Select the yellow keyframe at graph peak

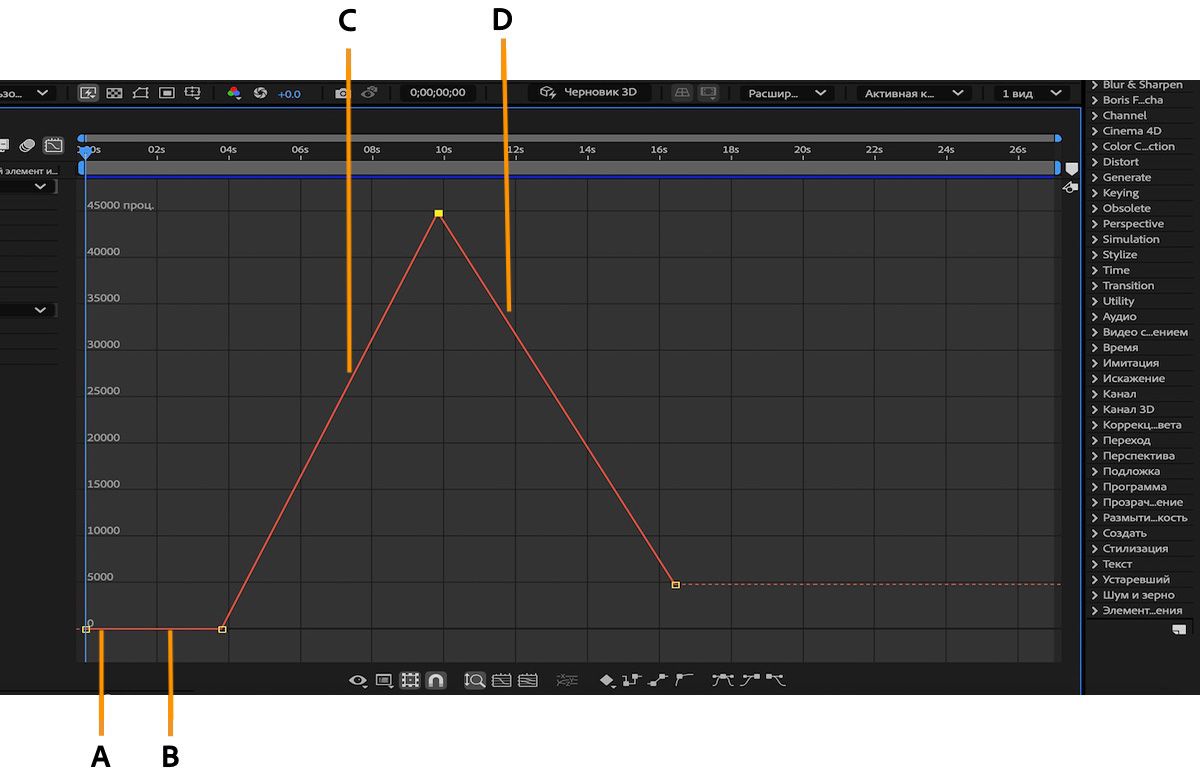tap(438, 213)
